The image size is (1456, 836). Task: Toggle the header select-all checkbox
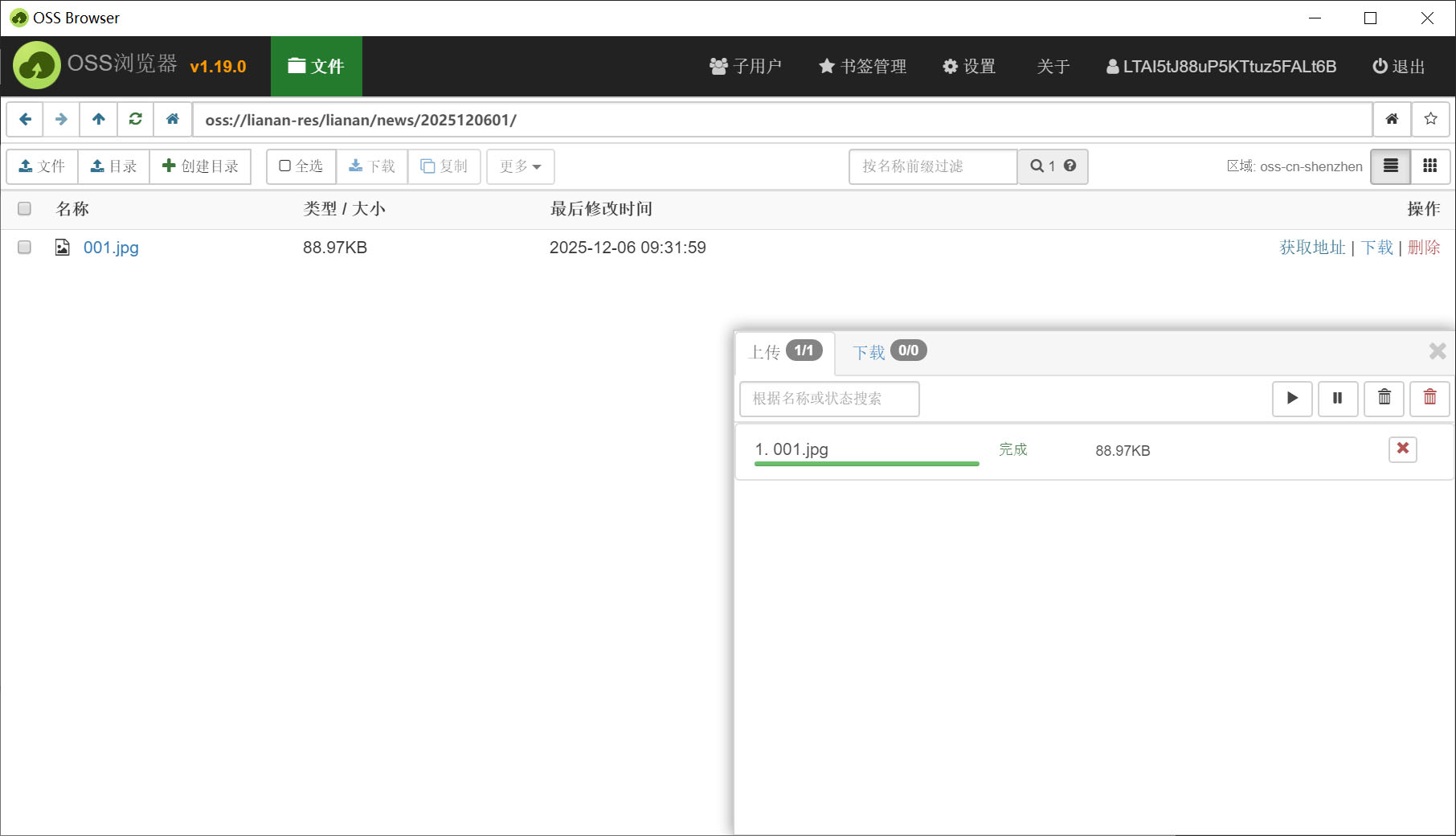click(24, 209)
